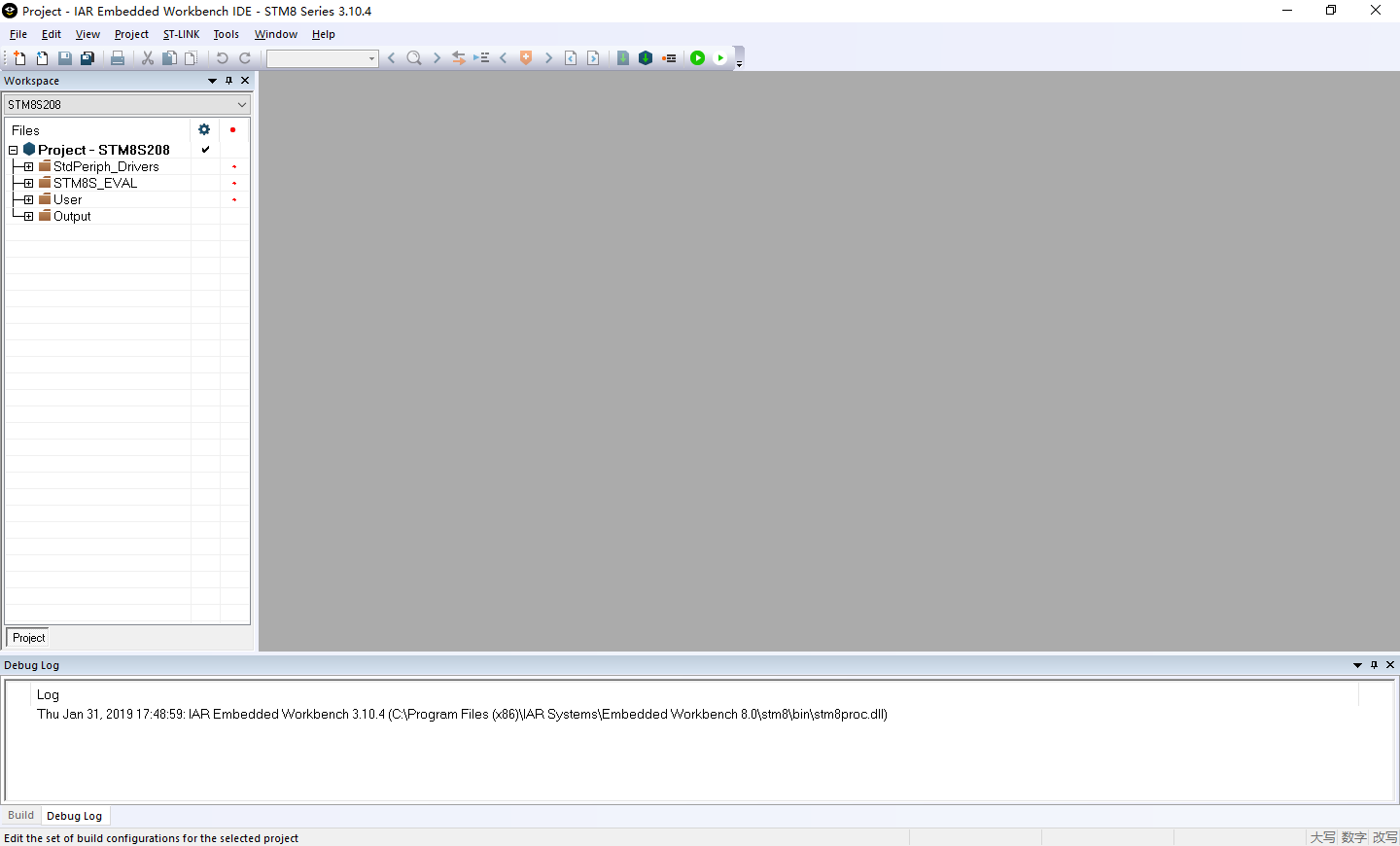Viewport: 1400px width, 846px height.
Task: Save the current file via toolbar
Action: point(65,58)
